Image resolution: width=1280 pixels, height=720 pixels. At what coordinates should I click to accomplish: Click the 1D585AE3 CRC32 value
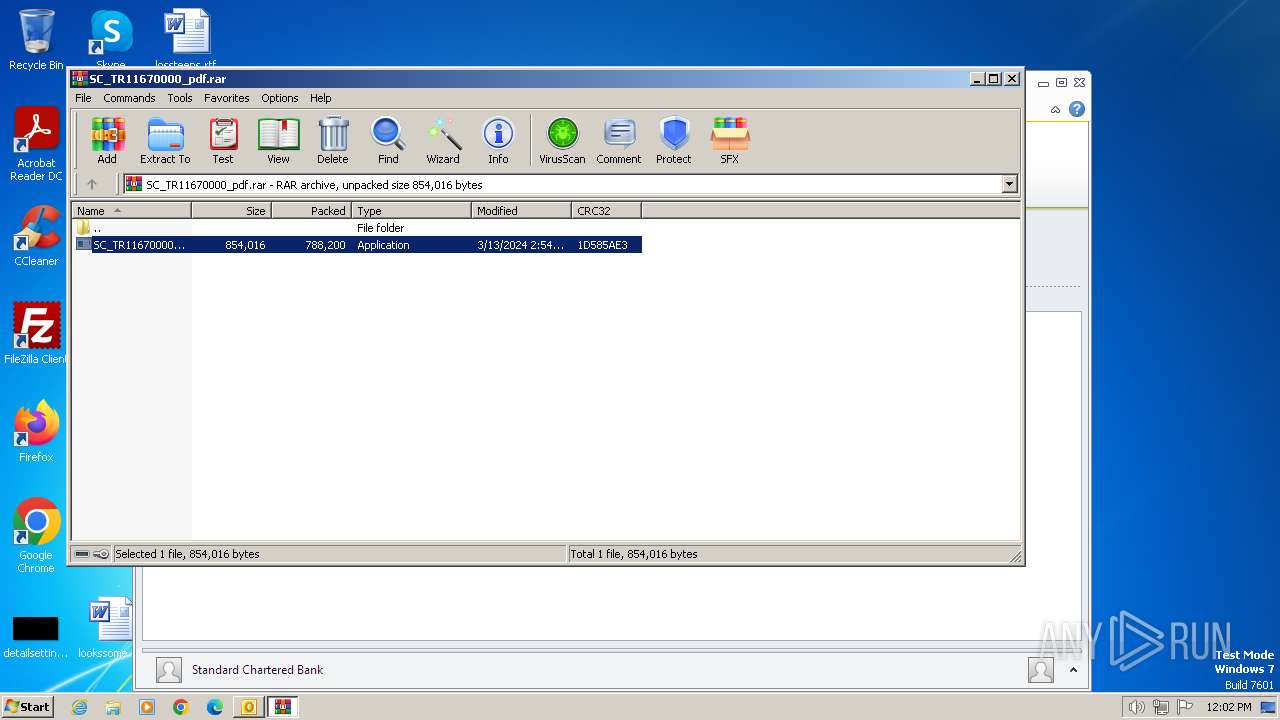tap(602, 245)
